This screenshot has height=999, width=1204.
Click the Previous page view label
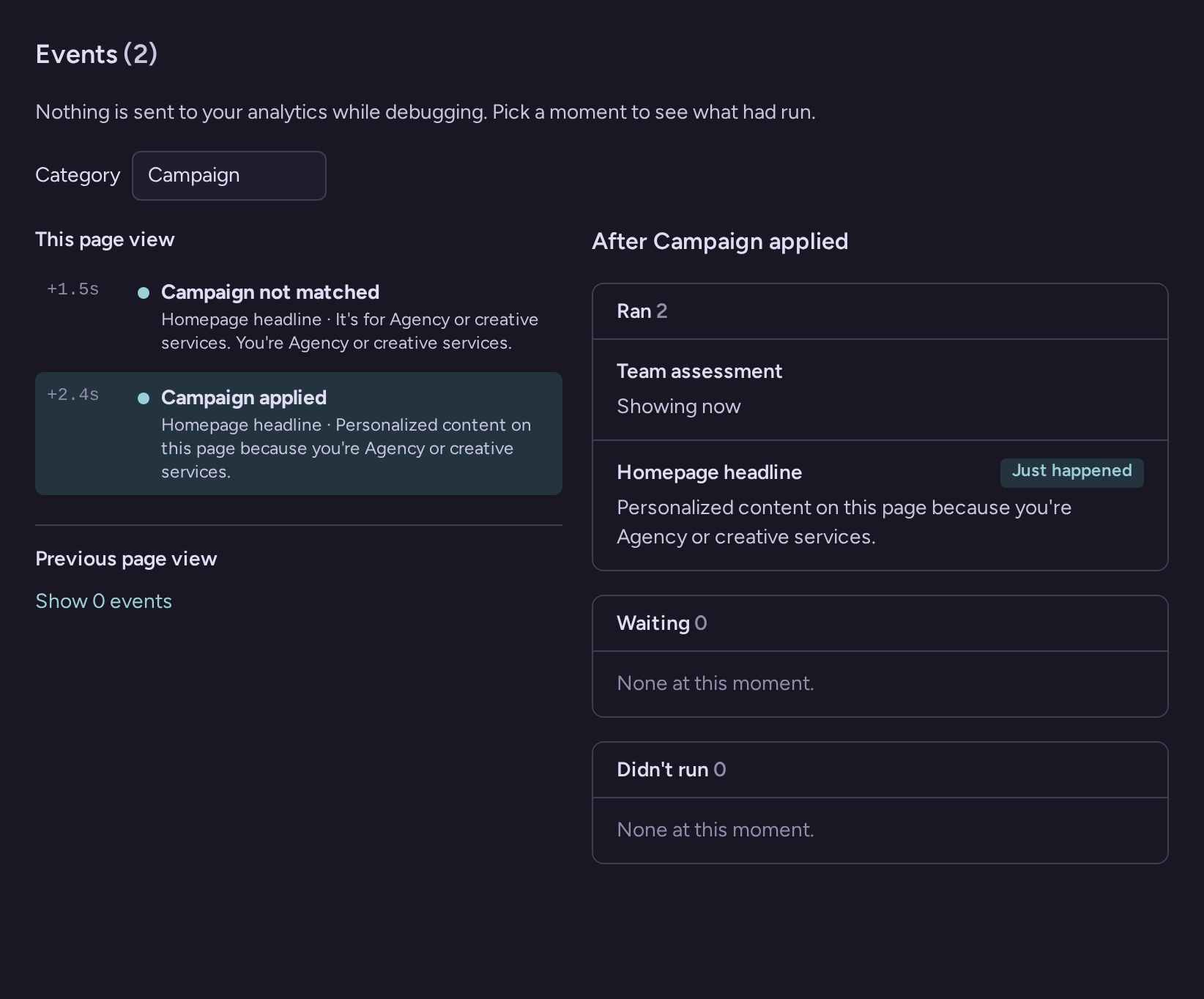[x=126, y=559]
